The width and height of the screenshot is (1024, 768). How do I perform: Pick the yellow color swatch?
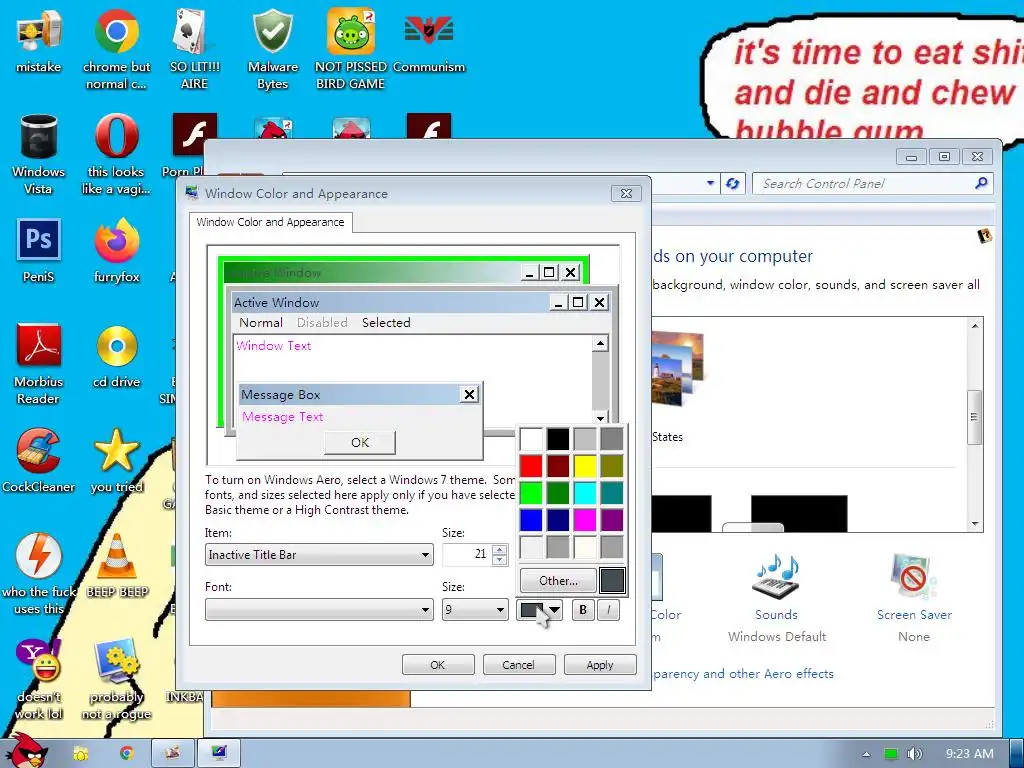coord(584,466)
